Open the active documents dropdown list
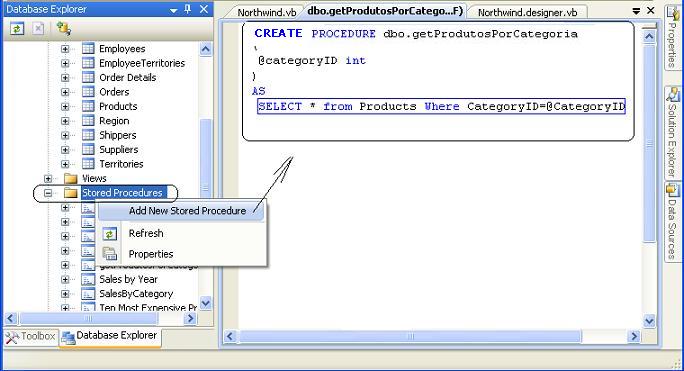The width and height of the screenshot is (684, 371). coord(636,11)
